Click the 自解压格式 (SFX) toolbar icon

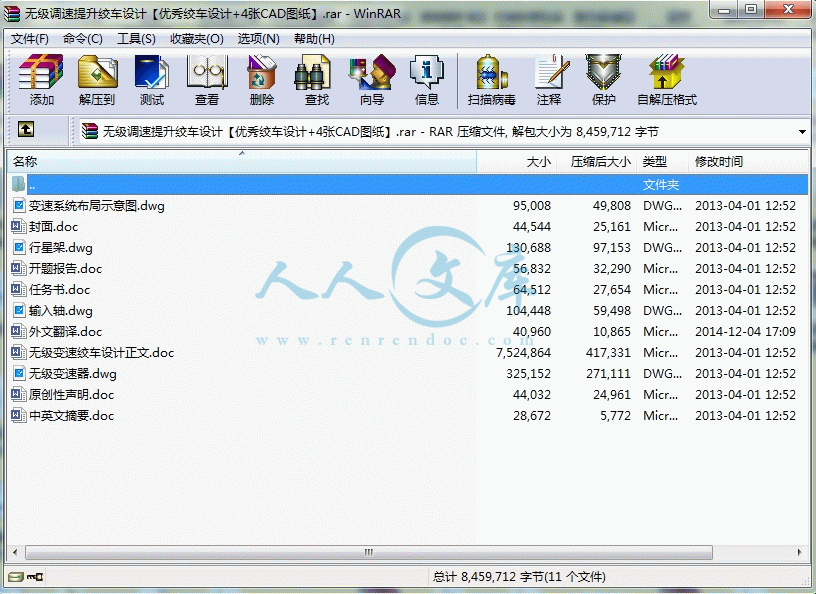[666, 72]
